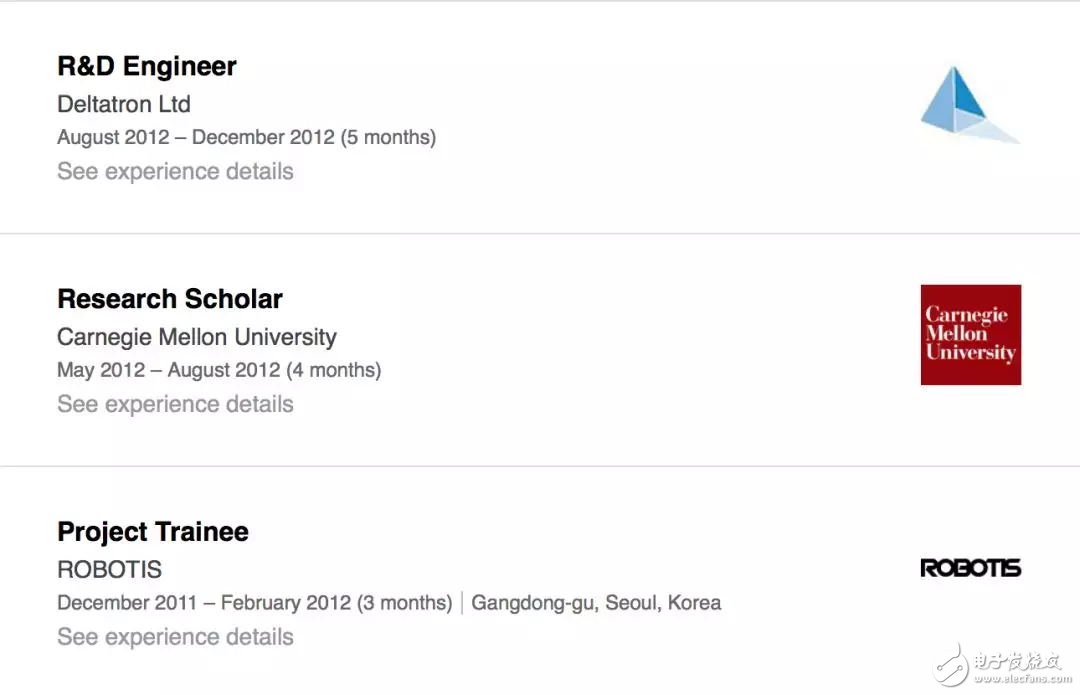Click the August 2012 – December 2012 date range

pos(195,137)
